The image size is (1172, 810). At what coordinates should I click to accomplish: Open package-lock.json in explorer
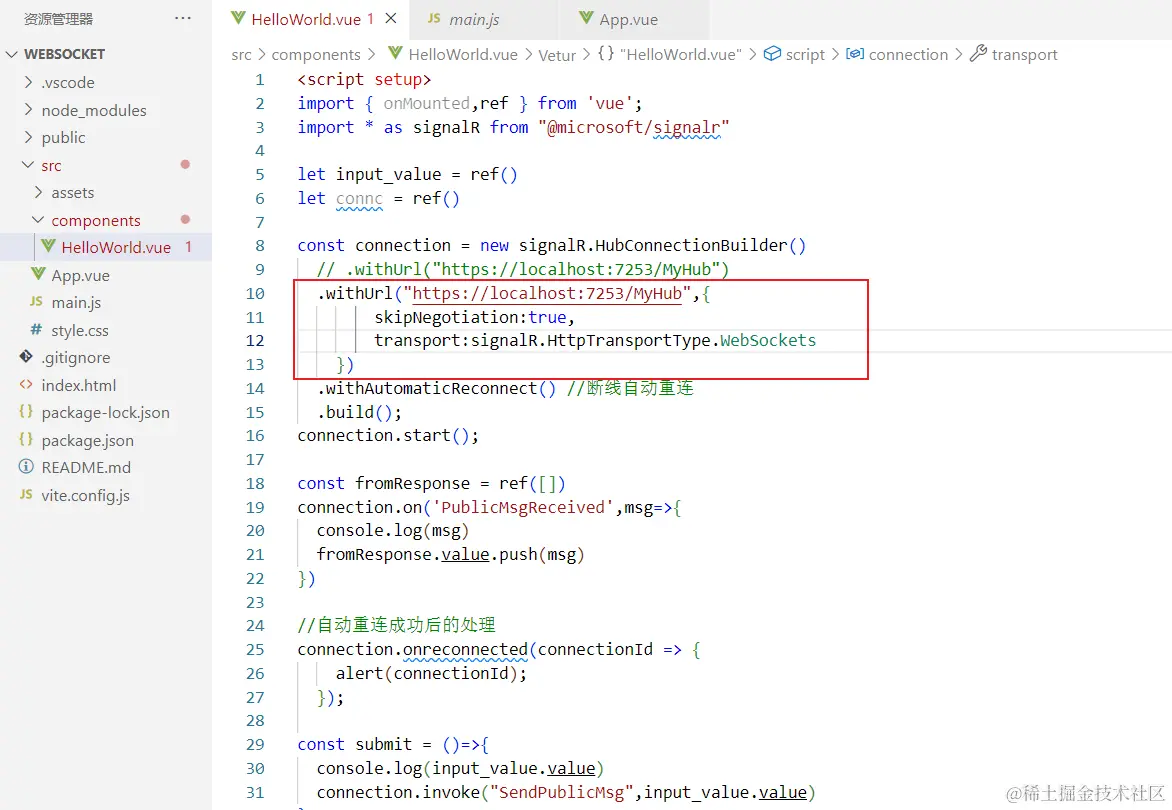coord(105,412)
